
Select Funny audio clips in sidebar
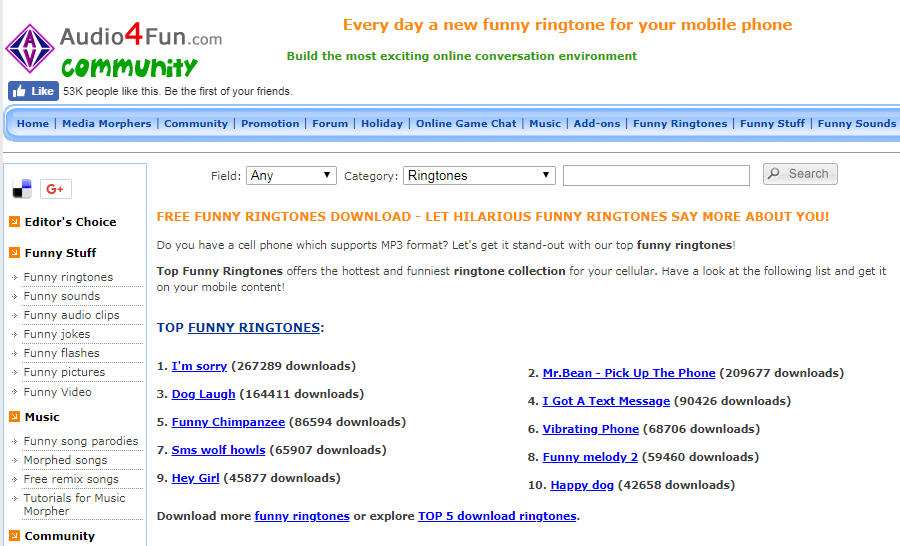tap(72, 315)
